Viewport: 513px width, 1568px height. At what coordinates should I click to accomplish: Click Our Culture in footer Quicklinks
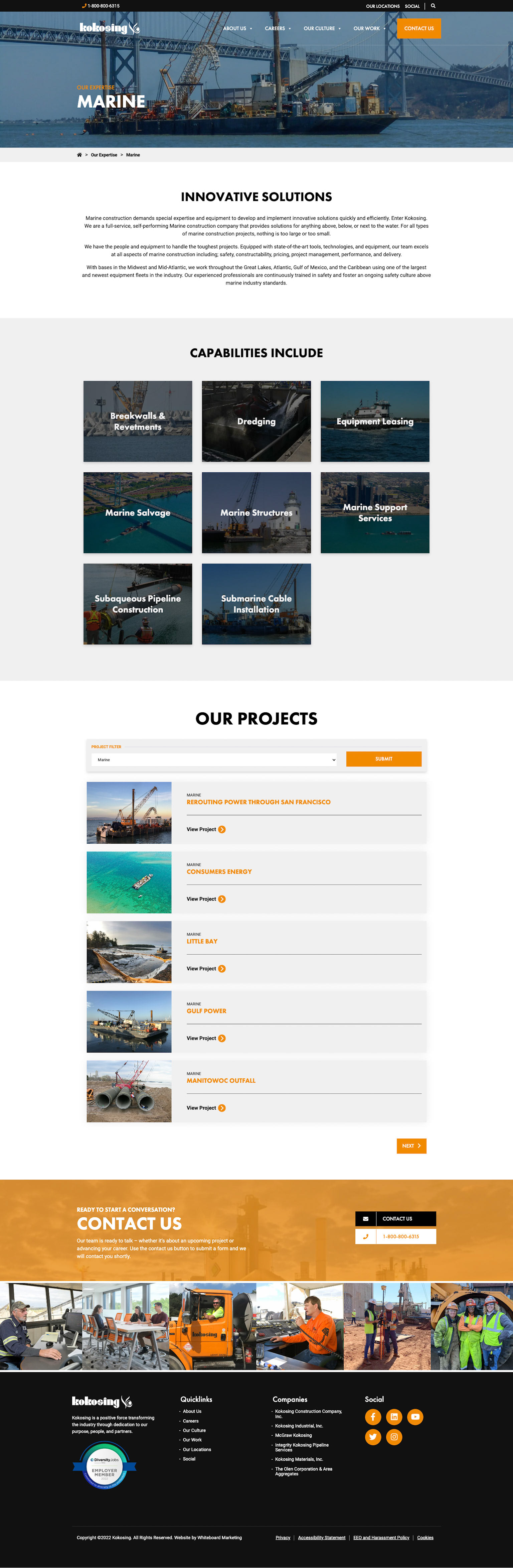click(194, 1430)
